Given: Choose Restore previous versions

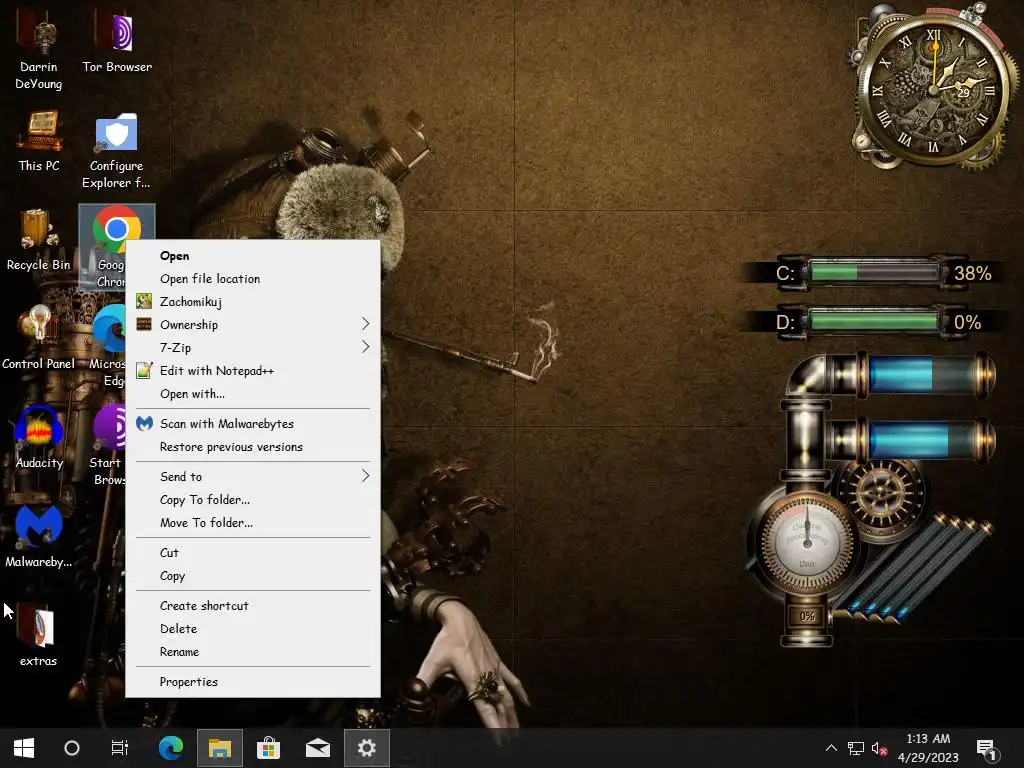Looking at the screenshot, I should [x=253, y=447].
